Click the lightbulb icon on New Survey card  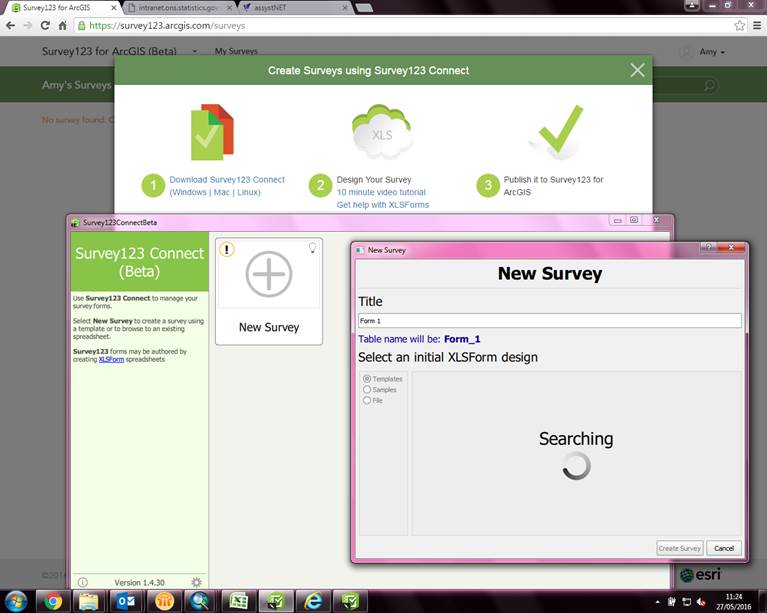[312, 248]
